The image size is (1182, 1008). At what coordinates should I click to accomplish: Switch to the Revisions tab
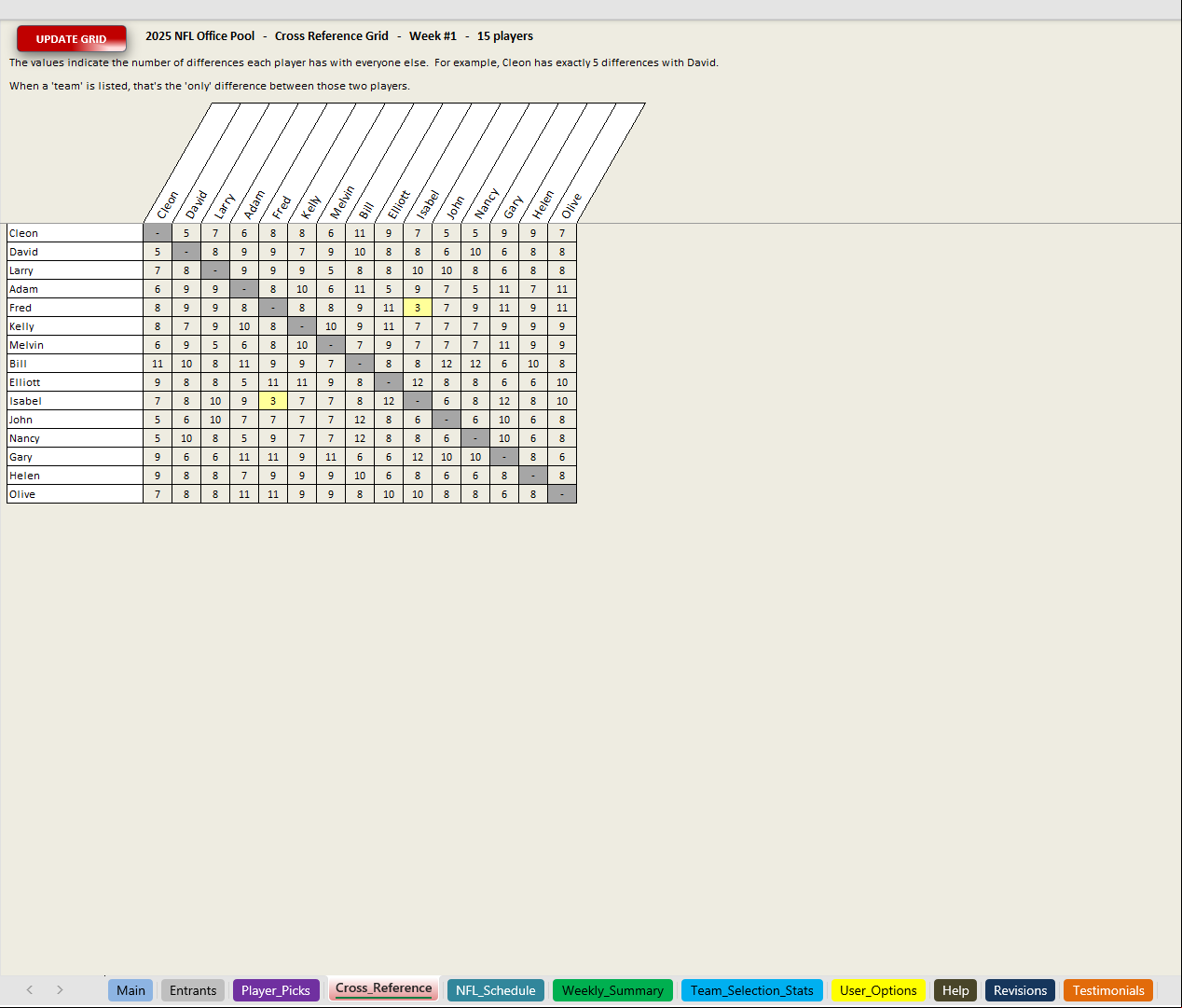click(x=1020, y=990)
